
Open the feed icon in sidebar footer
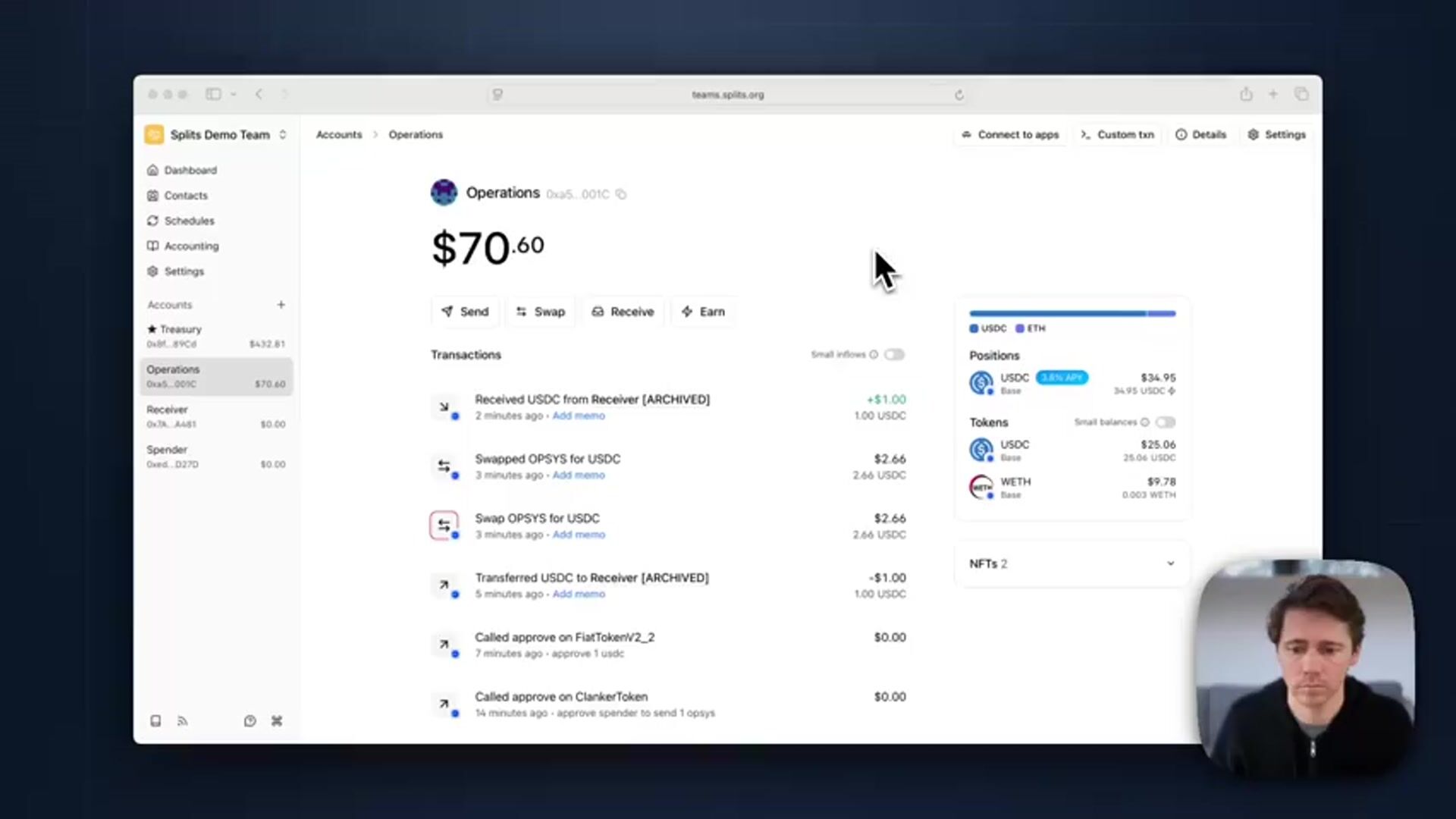tap(182, 721)
